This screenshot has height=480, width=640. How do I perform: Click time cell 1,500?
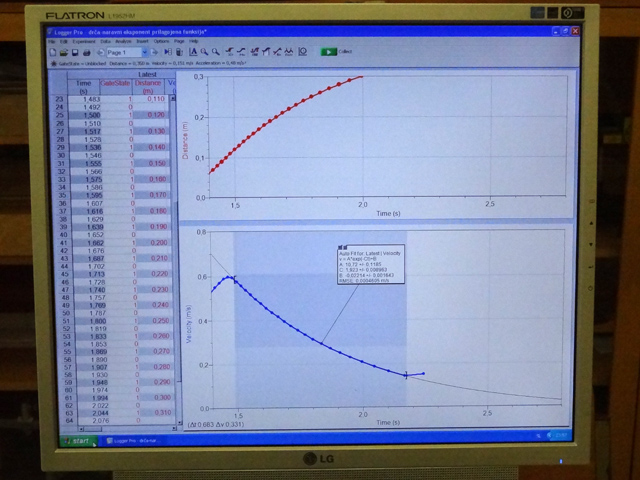point(92,115)
